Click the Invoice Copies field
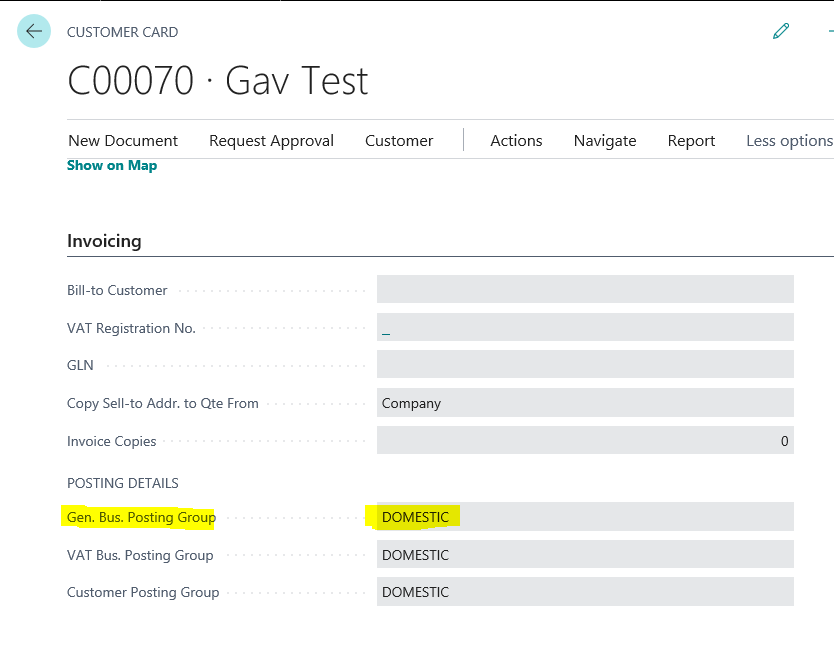Viewport: 834px width, 669px height. click(x=585, y=441)
